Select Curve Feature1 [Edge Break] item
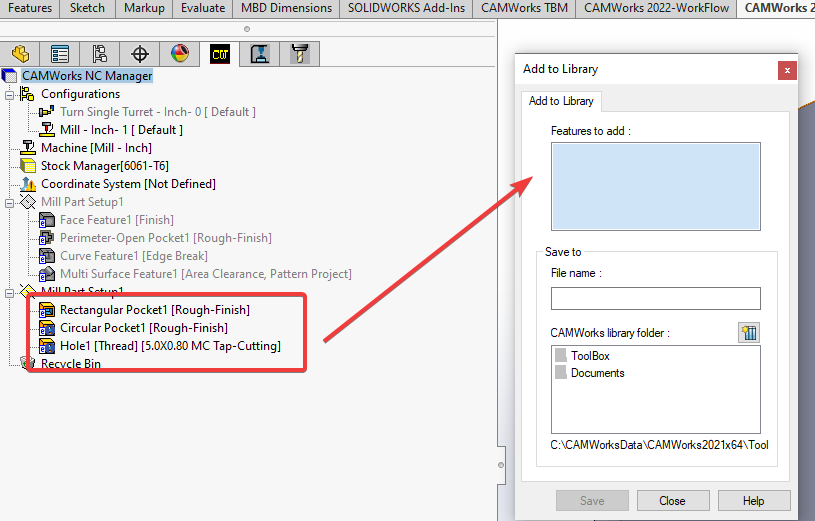815x521 pixels. tap(134, 256)
